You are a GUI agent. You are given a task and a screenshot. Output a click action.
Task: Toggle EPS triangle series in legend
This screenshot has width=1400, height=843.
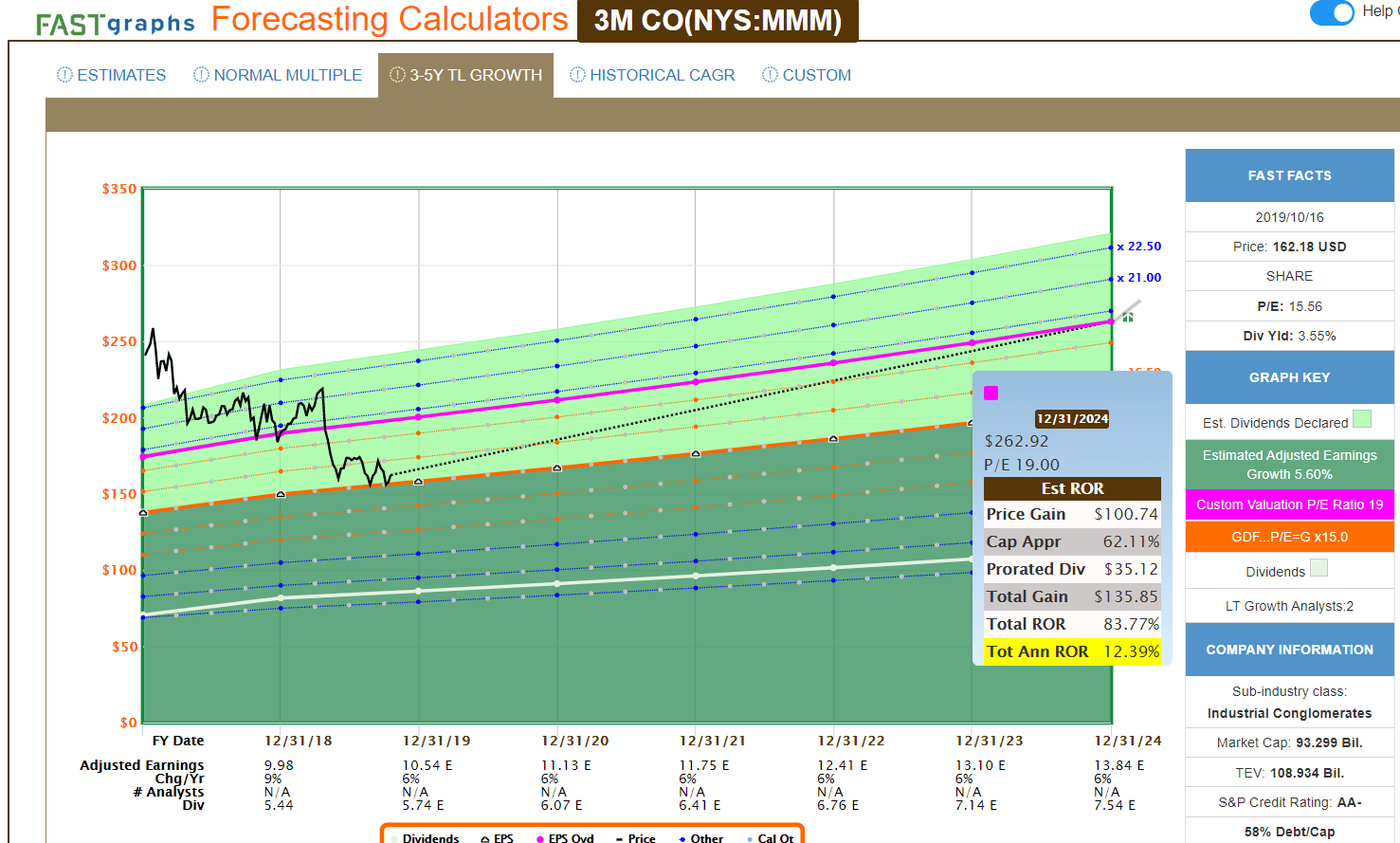pyautogui.click(x=497, y=838)
